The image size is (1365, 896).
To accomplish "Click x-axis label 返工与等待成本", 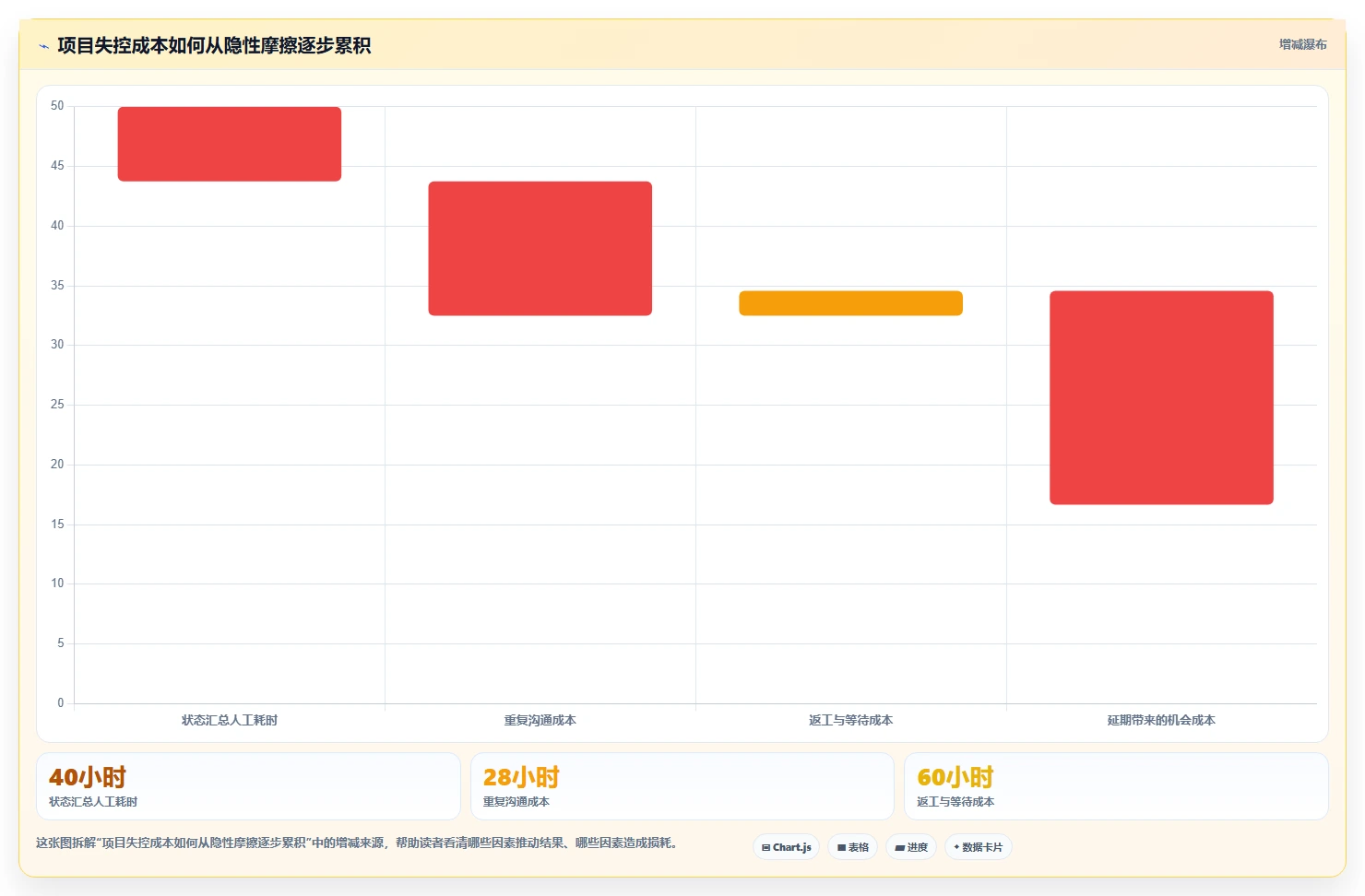I will pyautogui.click(x=850, y=720).
